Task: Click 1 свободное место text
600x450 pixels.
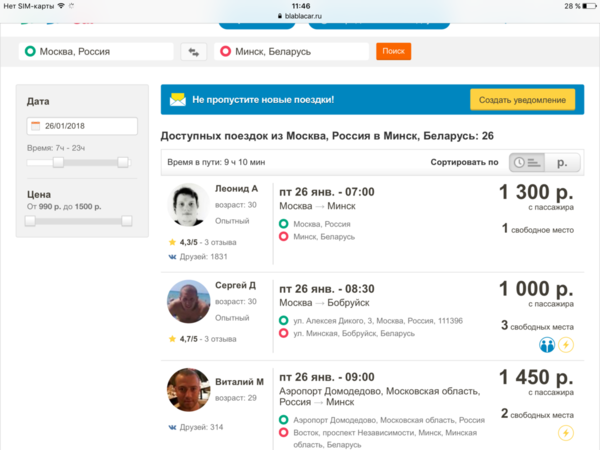Action: coord(538,229)
